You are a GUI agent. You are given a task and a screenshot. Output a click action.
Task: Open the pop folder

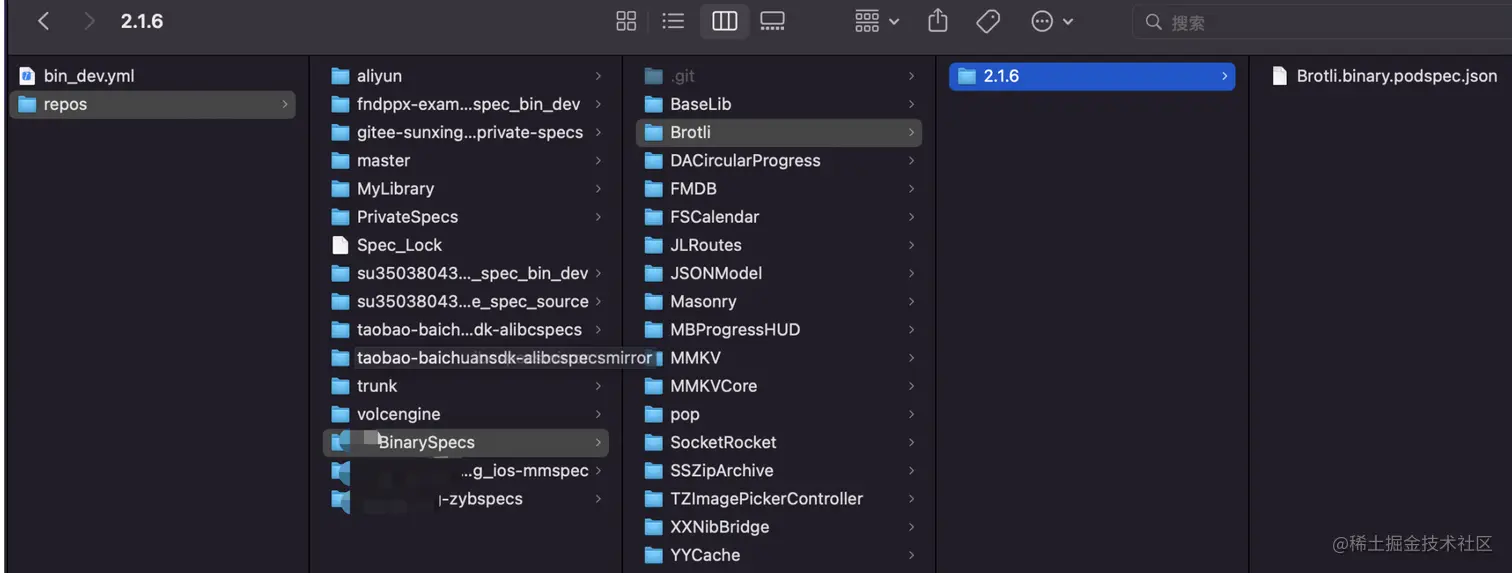tap(779, 414)
